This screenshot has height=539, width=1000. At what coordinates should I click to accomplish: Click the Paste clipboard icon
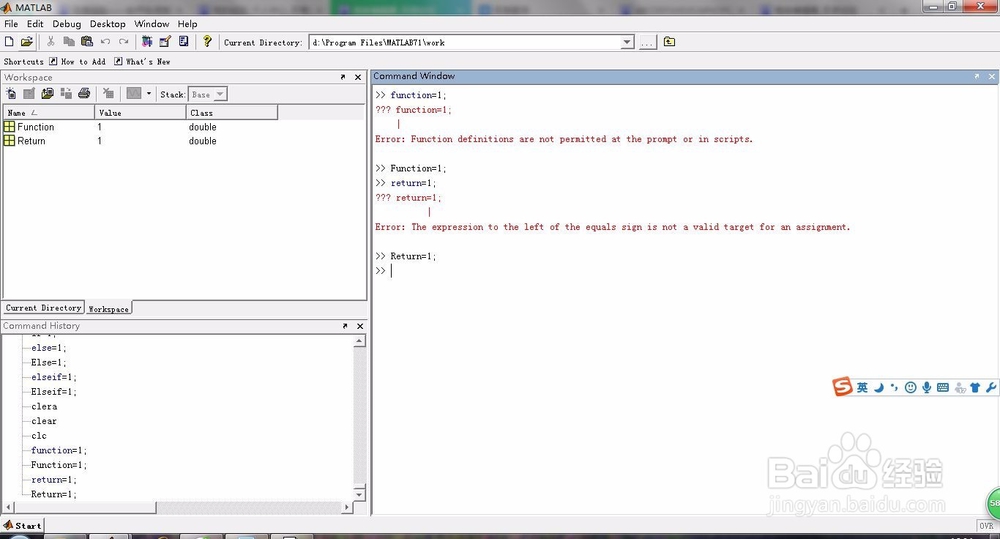(87, 42)
